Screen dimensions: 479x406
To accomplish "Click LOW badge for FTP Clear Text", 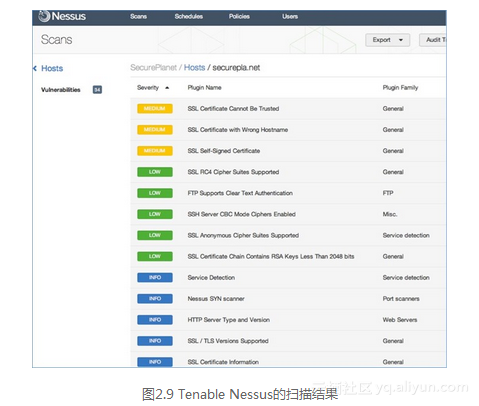I will coord(155,193).
